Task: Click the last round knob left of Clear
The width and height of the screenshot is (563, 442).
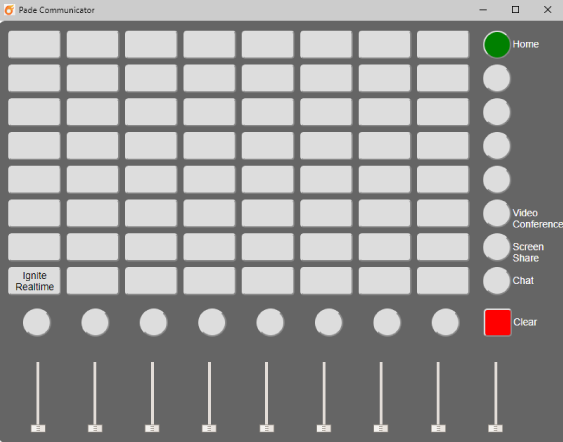Action: tap(445, 322)
